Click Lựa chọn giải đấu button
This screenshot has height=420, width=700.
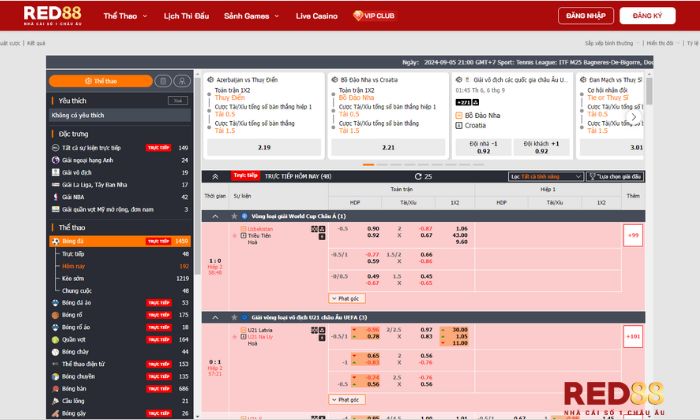pos(615,176)
